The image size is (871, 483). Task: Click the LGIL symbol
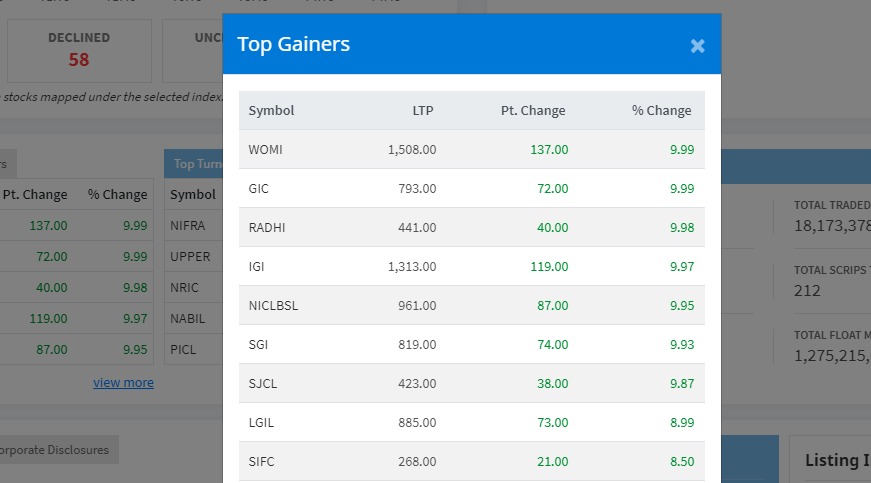pos(261,422)
